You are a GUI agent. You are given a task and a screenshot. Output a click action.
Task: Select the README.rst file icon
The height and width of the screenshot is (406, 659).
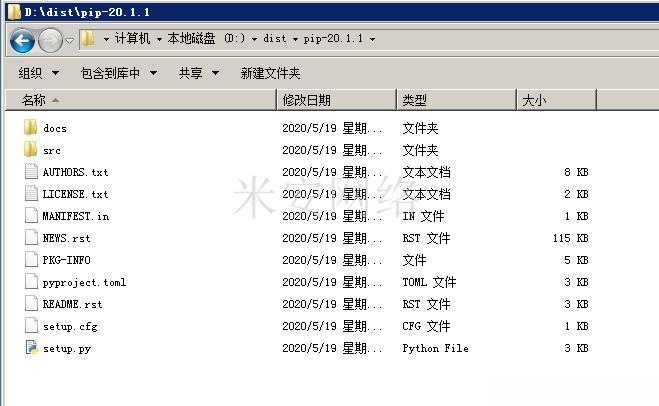(x=31, y=303)
